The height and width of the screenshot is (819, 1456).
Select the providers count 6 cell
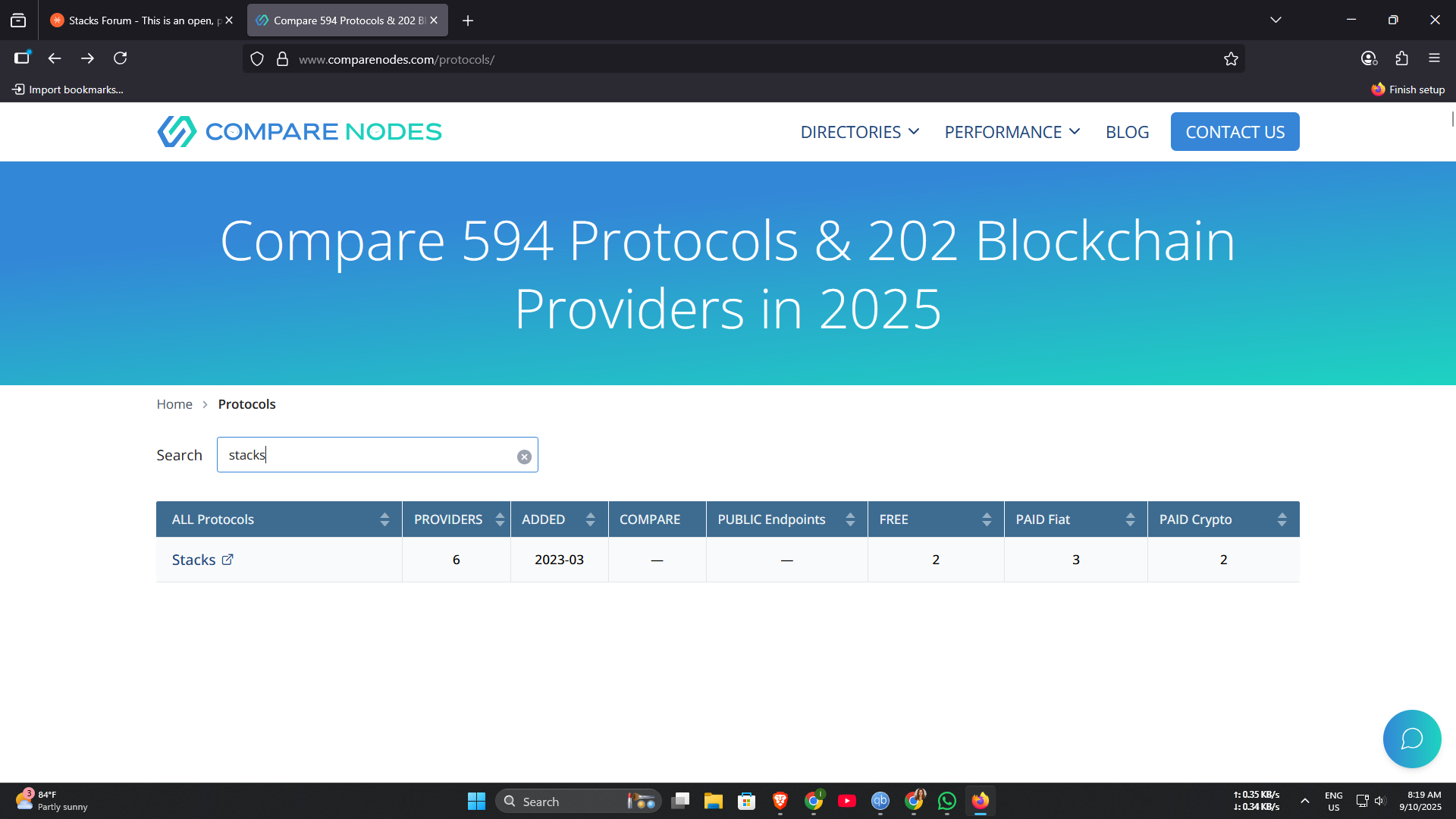tap(457, 560)
